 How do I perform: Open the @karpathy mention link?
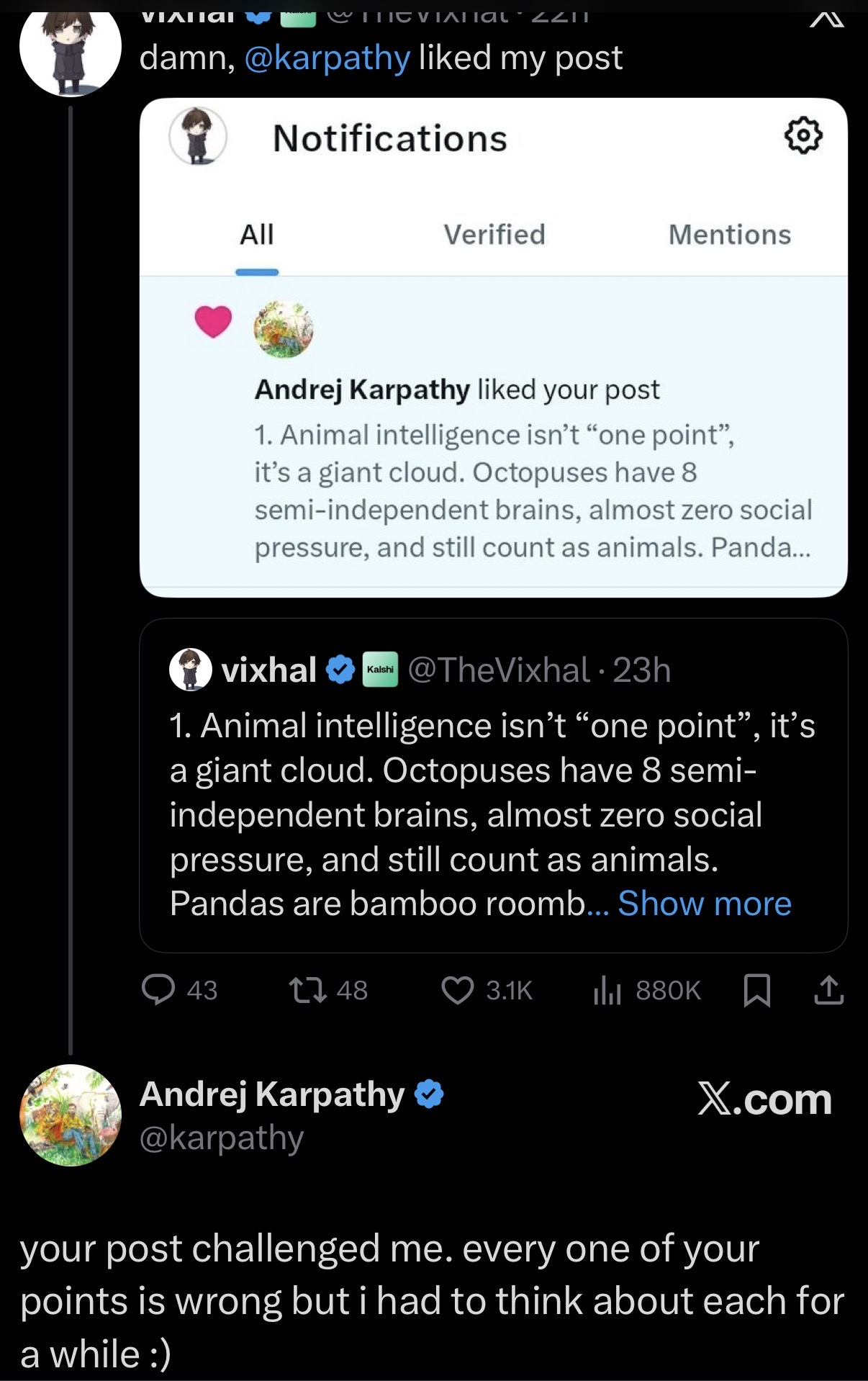tap(327, 58)
